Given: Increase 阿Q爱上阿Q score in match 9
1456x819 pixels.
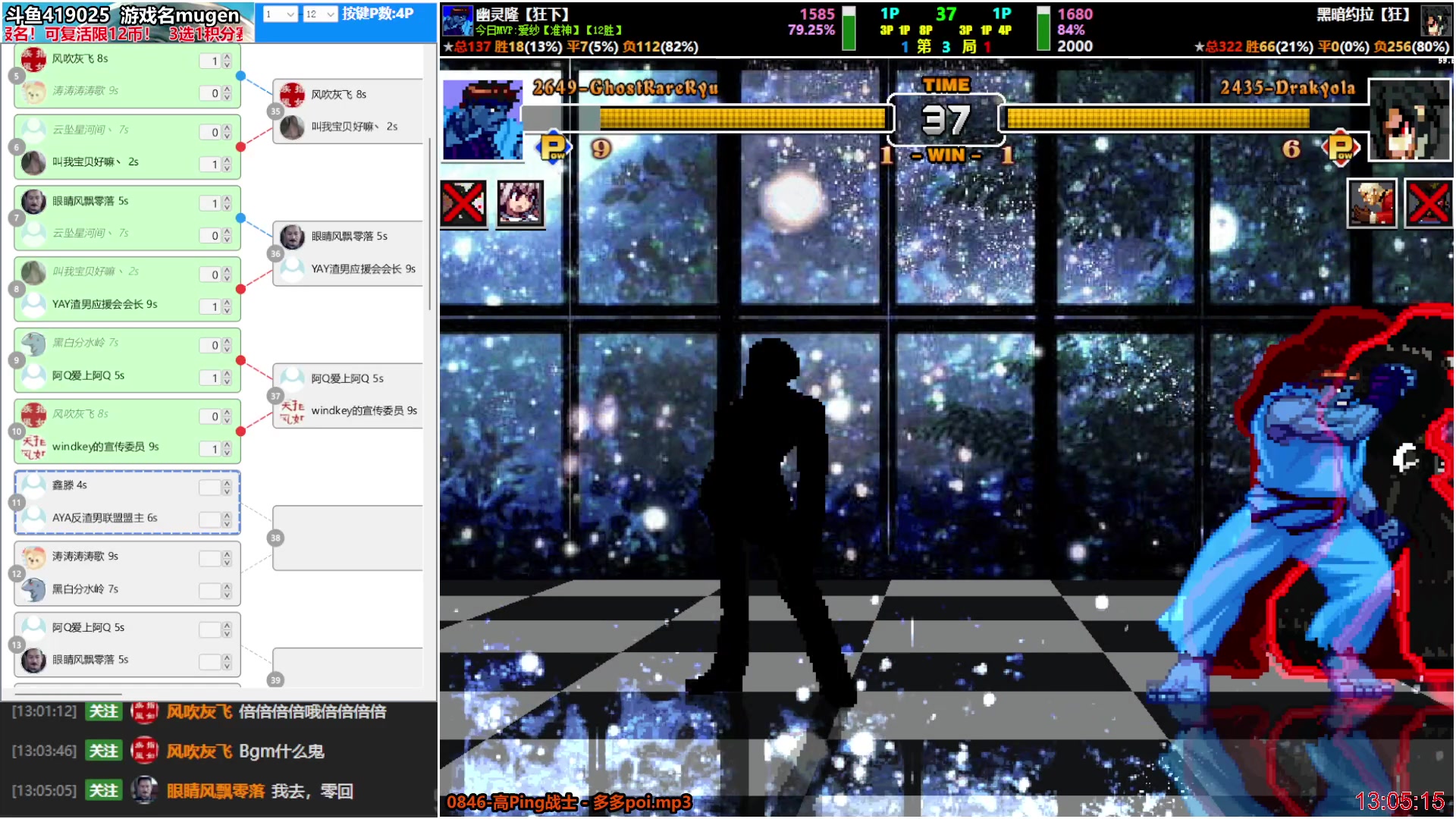Looking at the screenshot, I should click(x=227, y=374).
